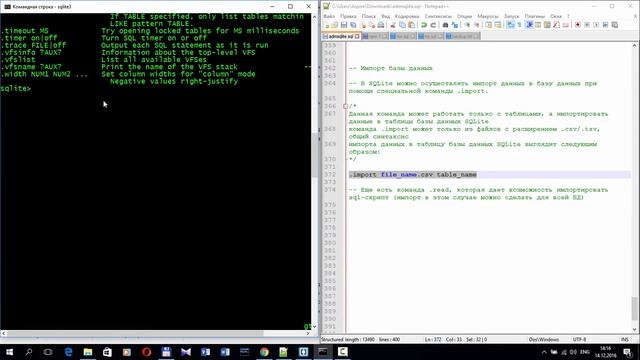Viewport: 640px width, 360px height.
Task: Open the Макросы menu
Action: [x=488, y=16]
